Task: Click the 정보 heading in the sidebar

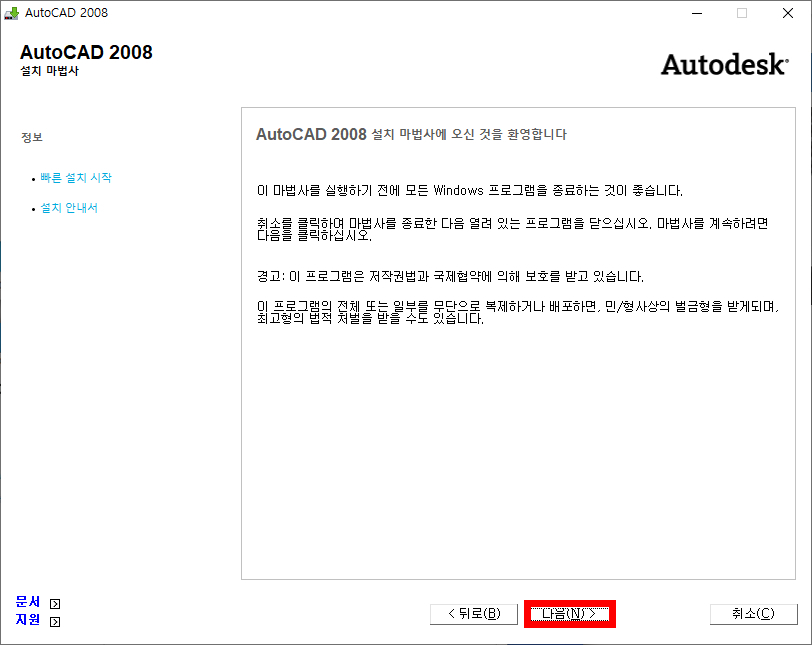Action: (32, 137)
